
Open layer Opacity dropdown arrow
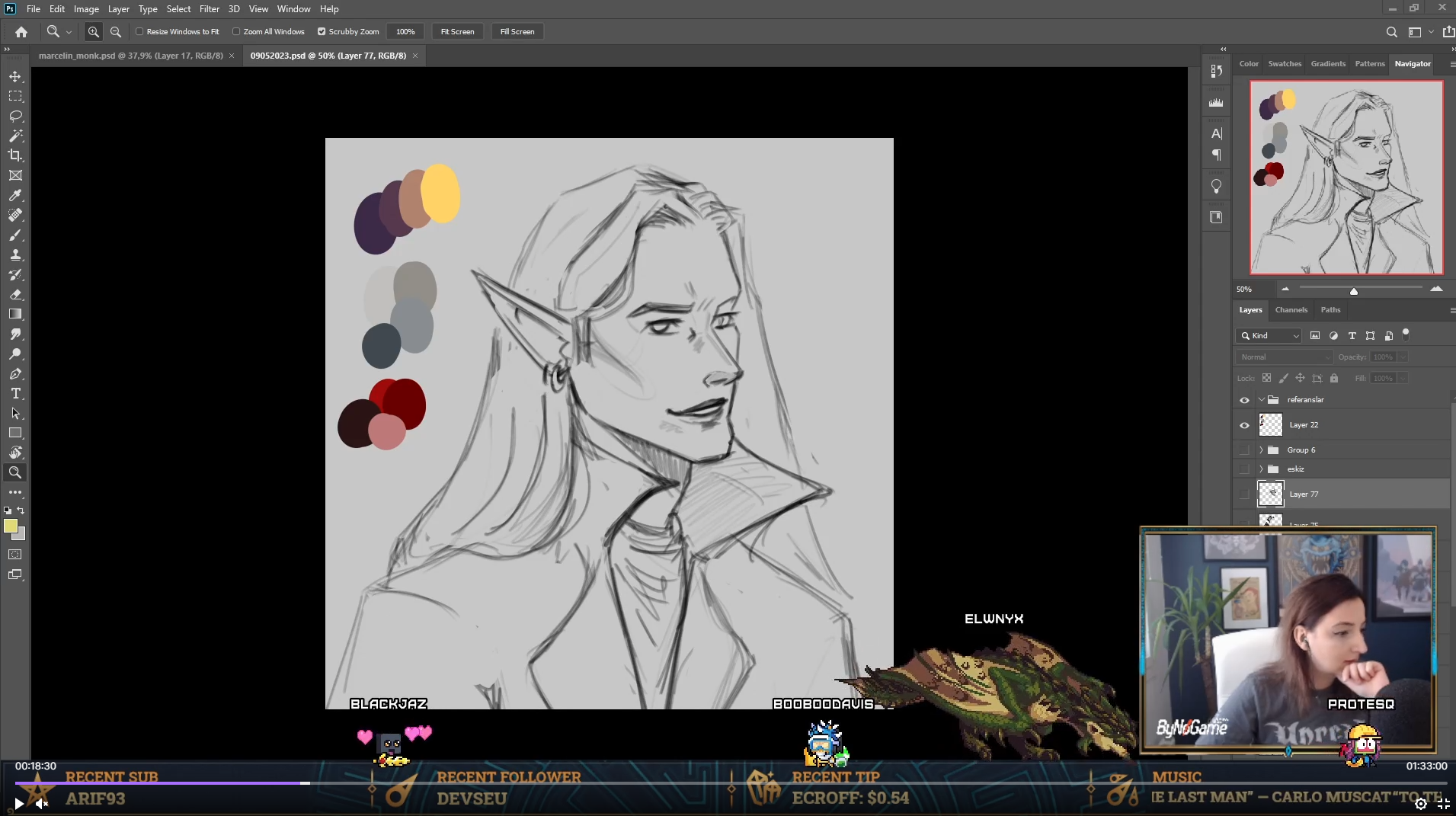point(1403,357)
